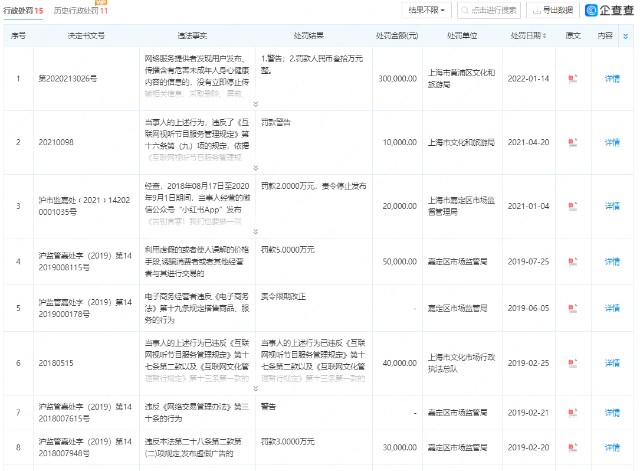Open 详情 link for 40,000.00 penalty row
The height and width of the screenshot is (471, 640).
(x=612, y=363)
